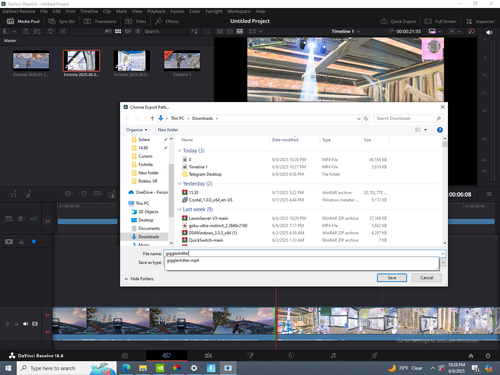Open the Inspector panel
This screenshot has height=375, width=500.
coord(480,21)
